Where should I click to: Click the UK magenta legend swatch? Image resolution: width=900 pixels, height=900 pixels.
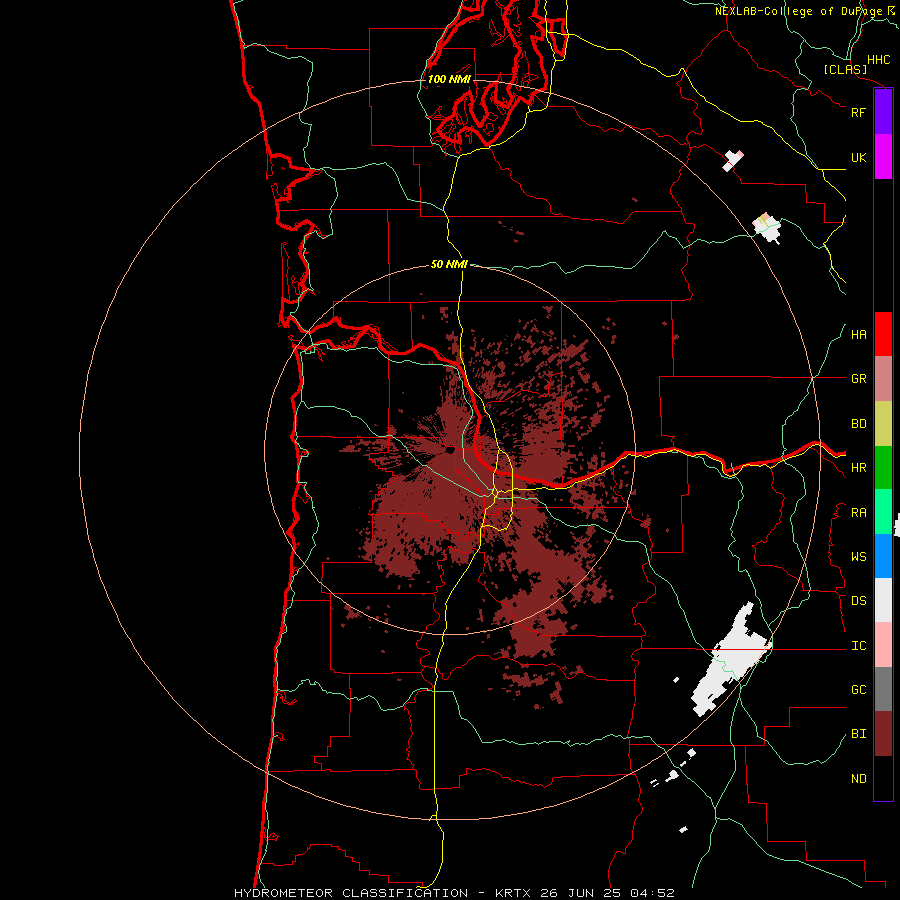883,157
